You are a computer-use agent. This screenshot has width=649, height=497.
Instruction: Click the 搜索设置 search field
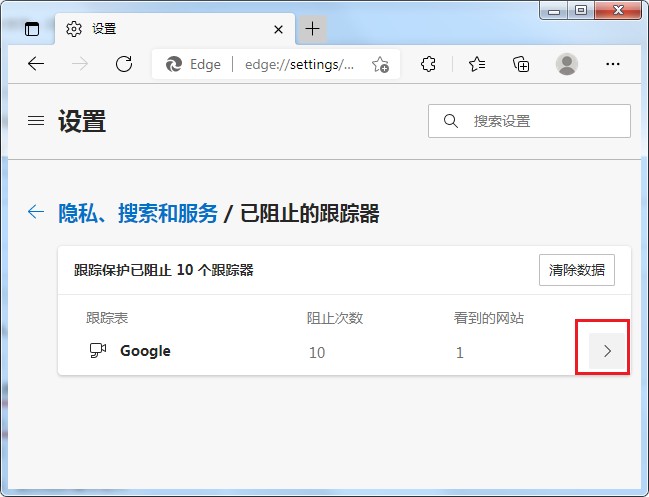(529, 121)
